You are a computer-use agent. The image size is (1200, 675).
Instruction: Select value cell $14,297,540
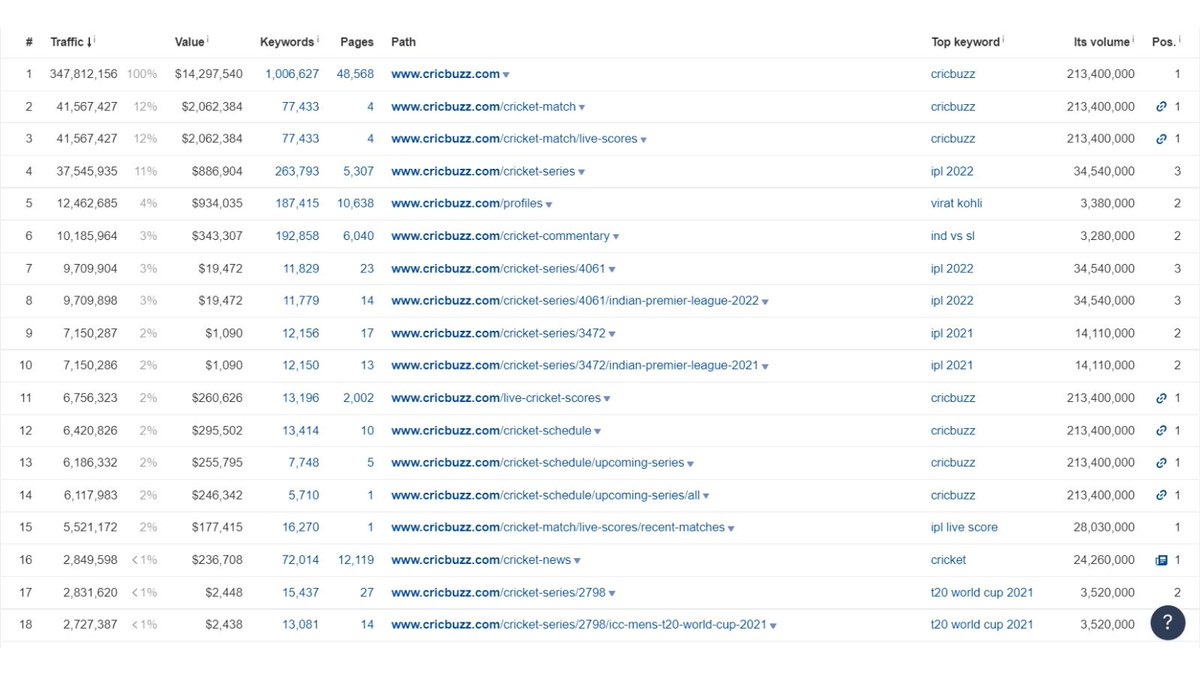pos(208,74)
